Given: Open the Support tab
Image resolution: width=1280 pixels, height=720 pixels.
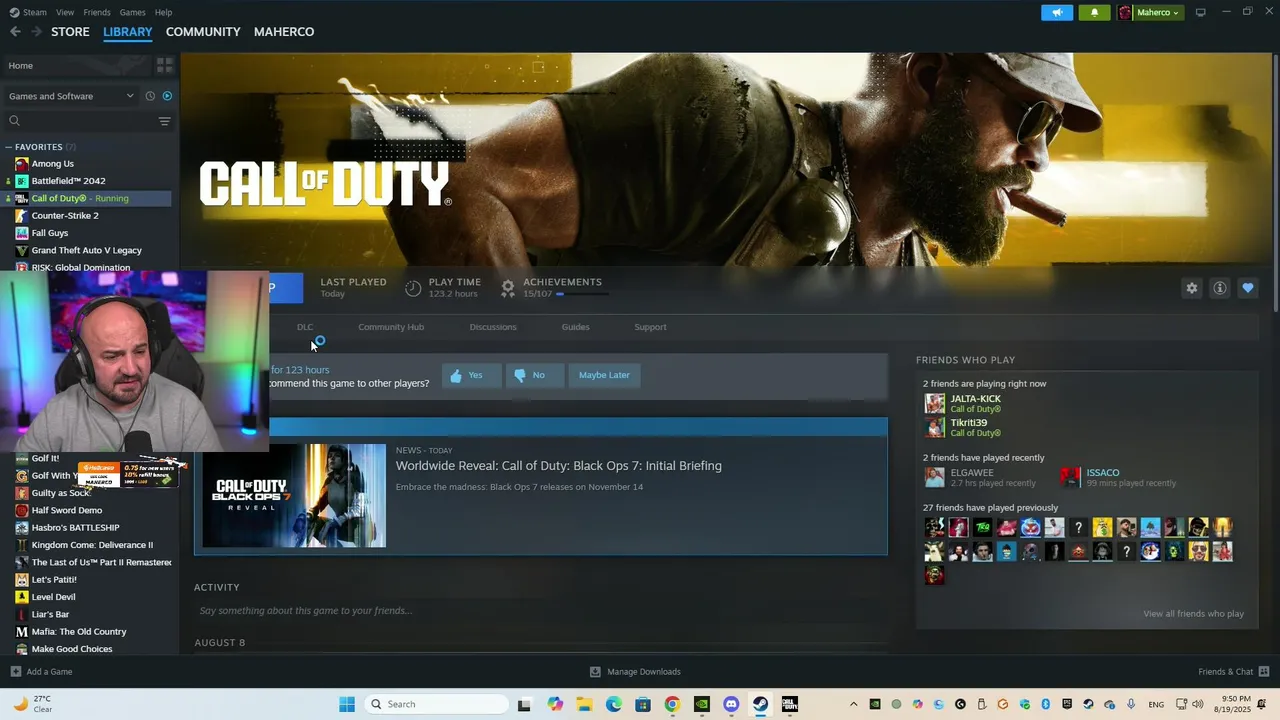Looking at the screenshot, I should (650, 327).
